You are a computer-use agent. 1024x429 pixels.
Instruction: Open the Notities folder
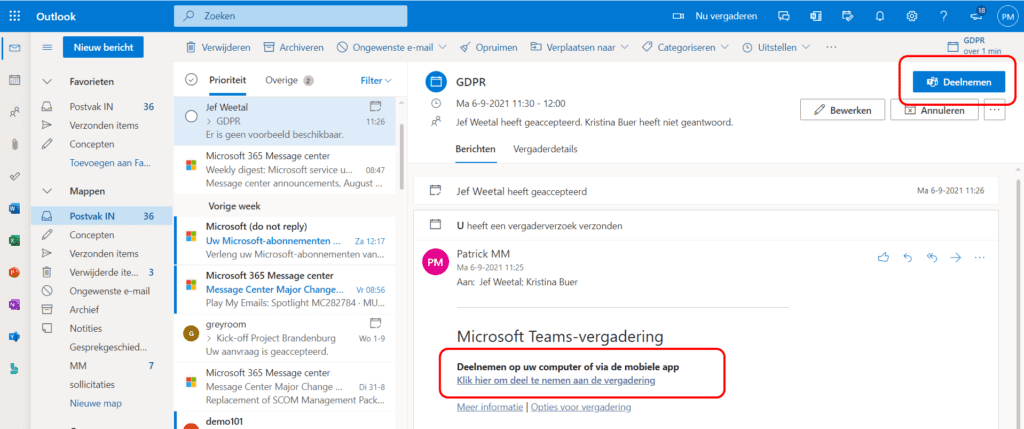pos(101,328)
